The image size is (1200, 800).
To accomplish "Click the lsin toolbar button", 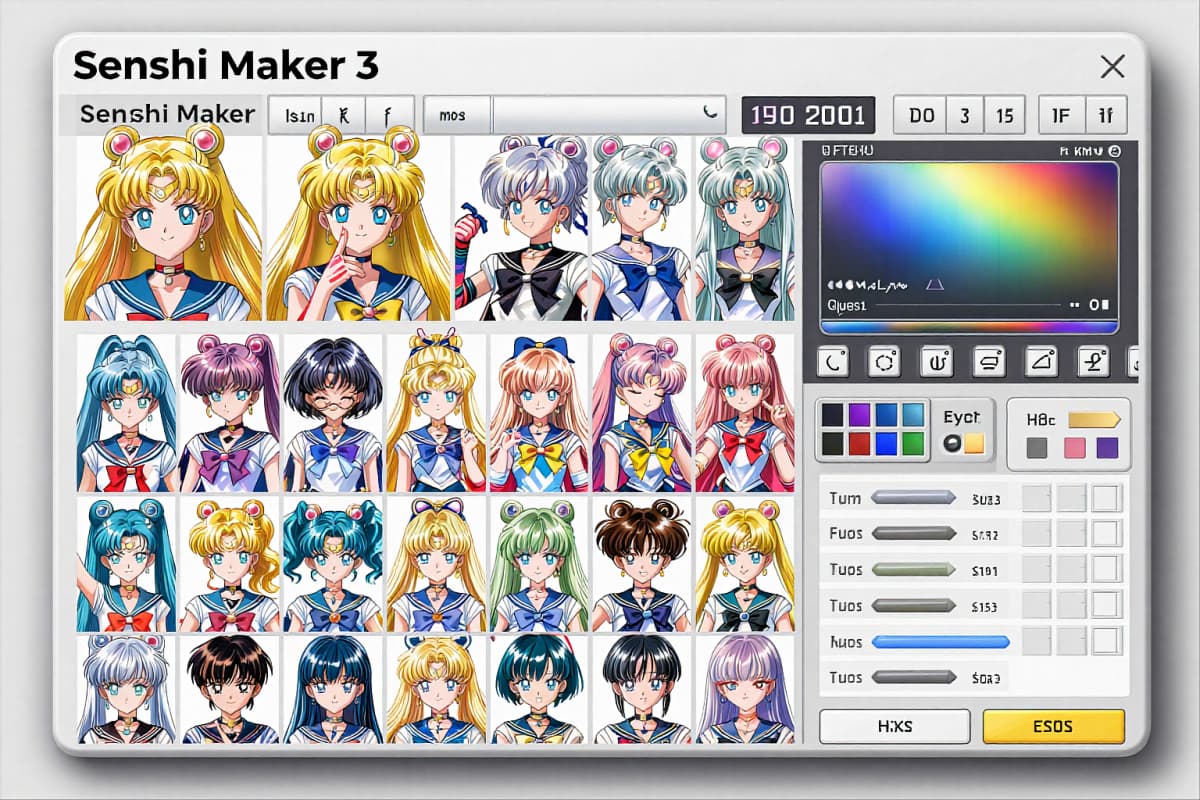I will (298, 115).
